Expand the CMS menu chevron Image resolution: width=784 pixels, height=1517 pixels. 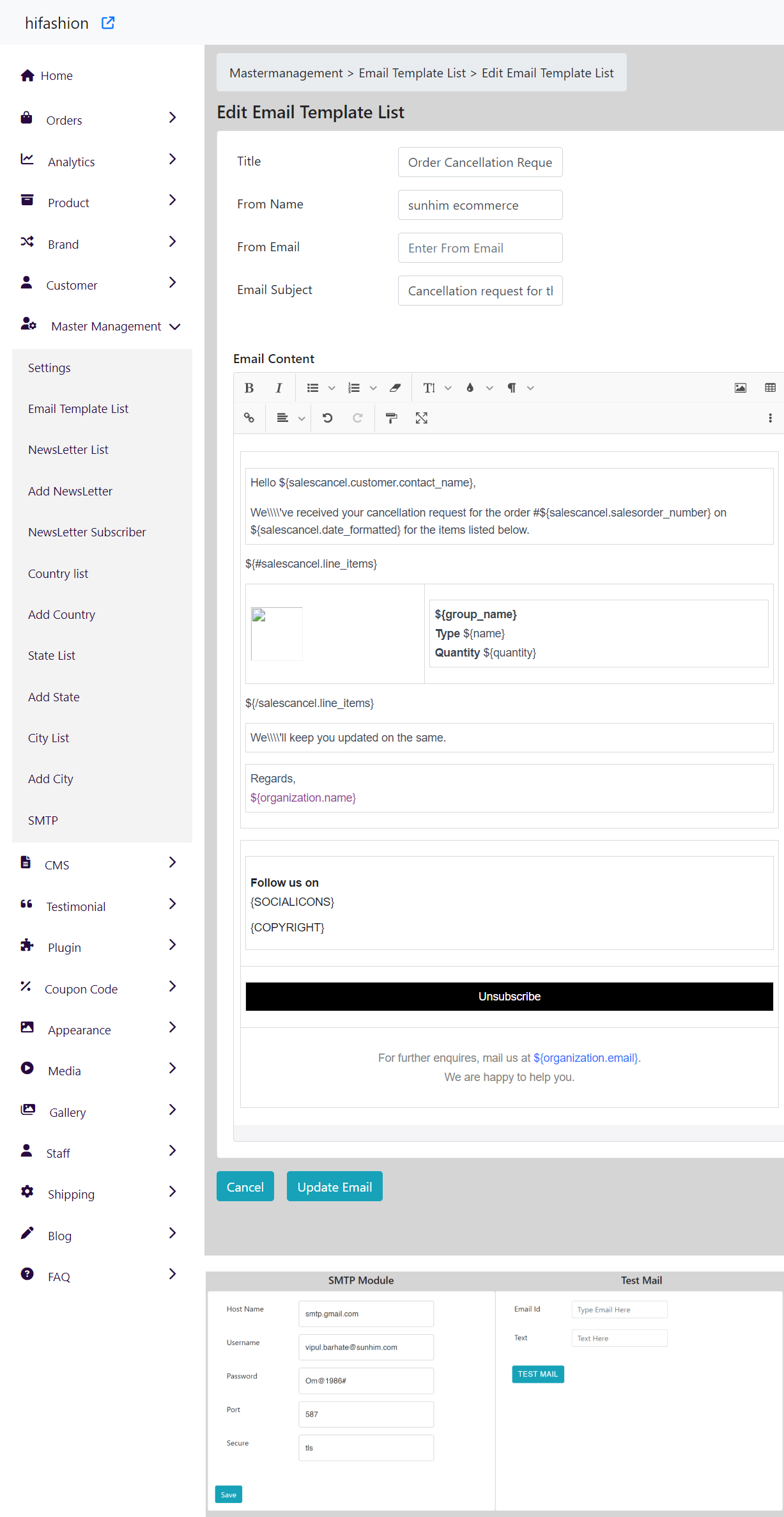[173, 862]
